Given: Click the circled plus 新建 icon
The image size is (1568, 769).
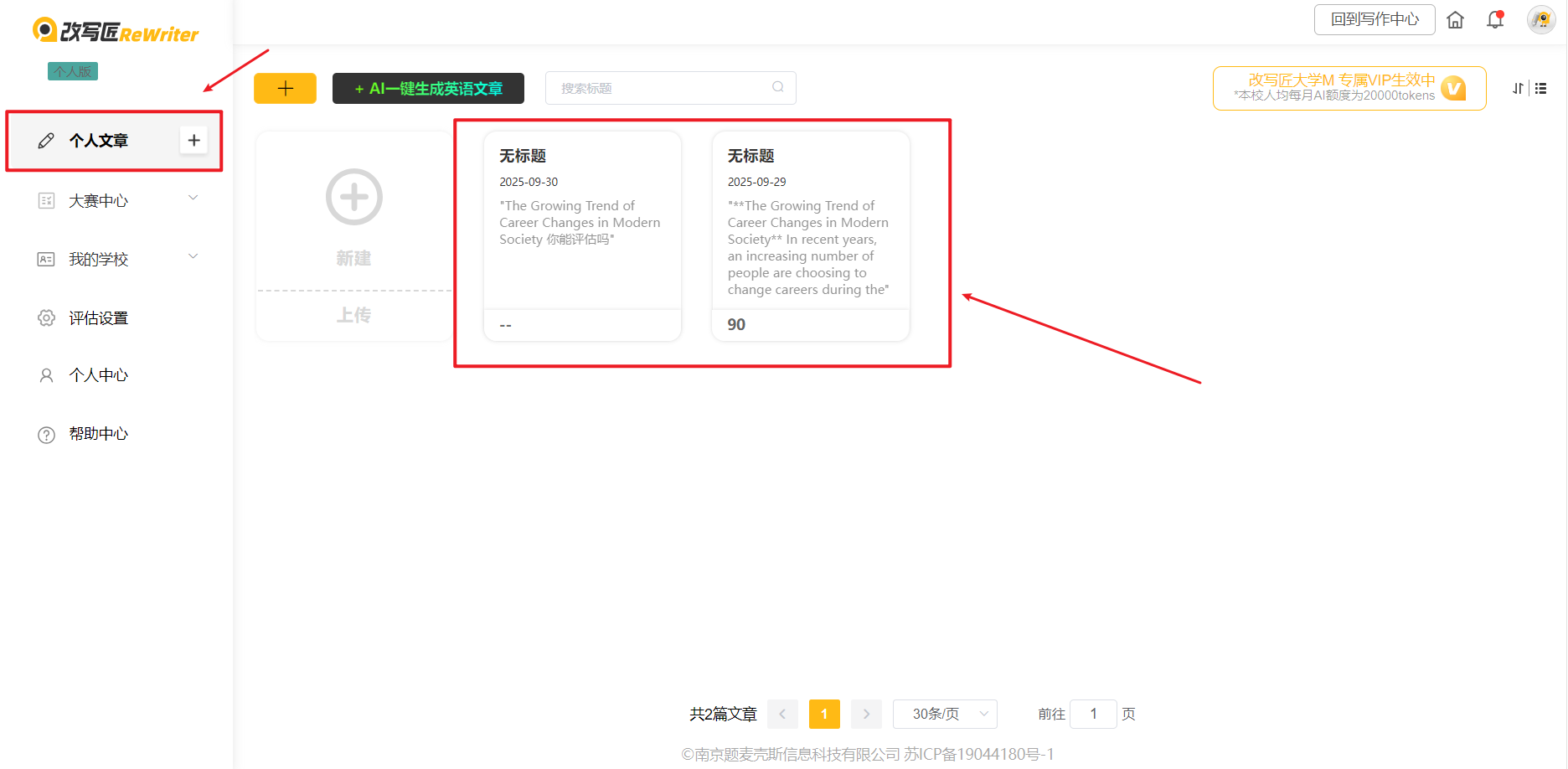Looking at the screenshot, I should 353,198.
